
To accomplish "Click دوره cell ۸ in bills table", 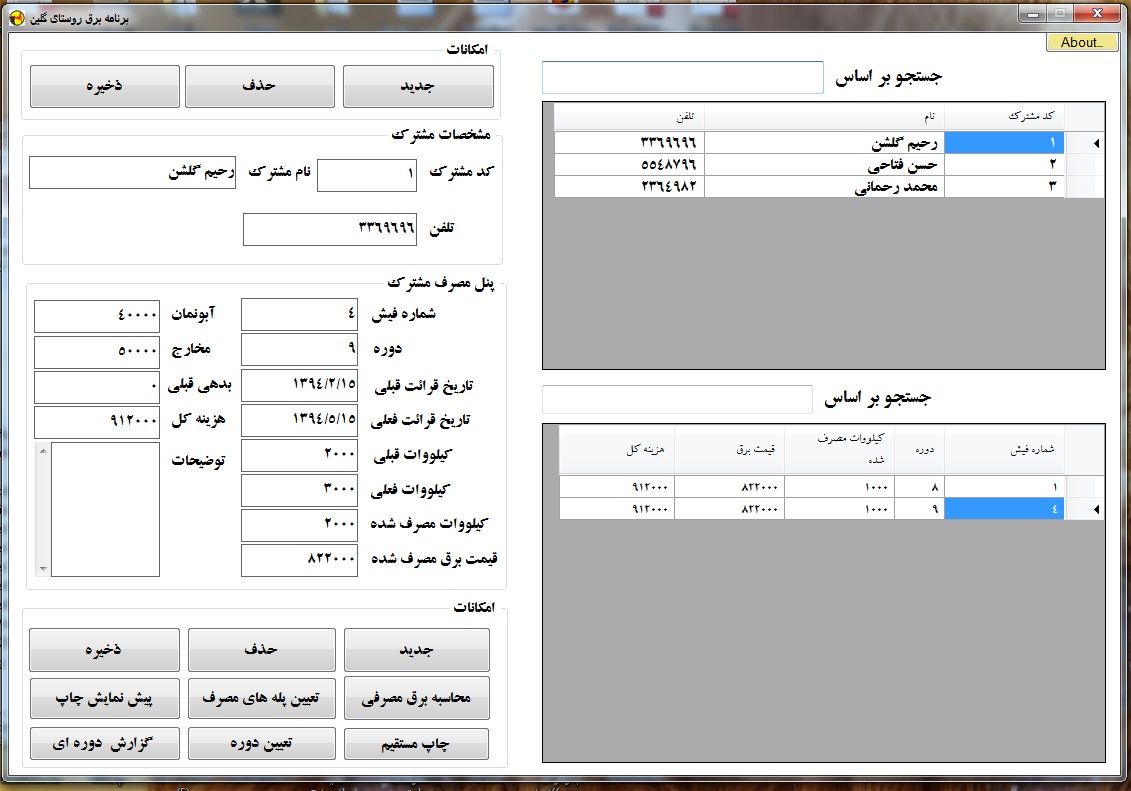I will [x=920, y=487].
